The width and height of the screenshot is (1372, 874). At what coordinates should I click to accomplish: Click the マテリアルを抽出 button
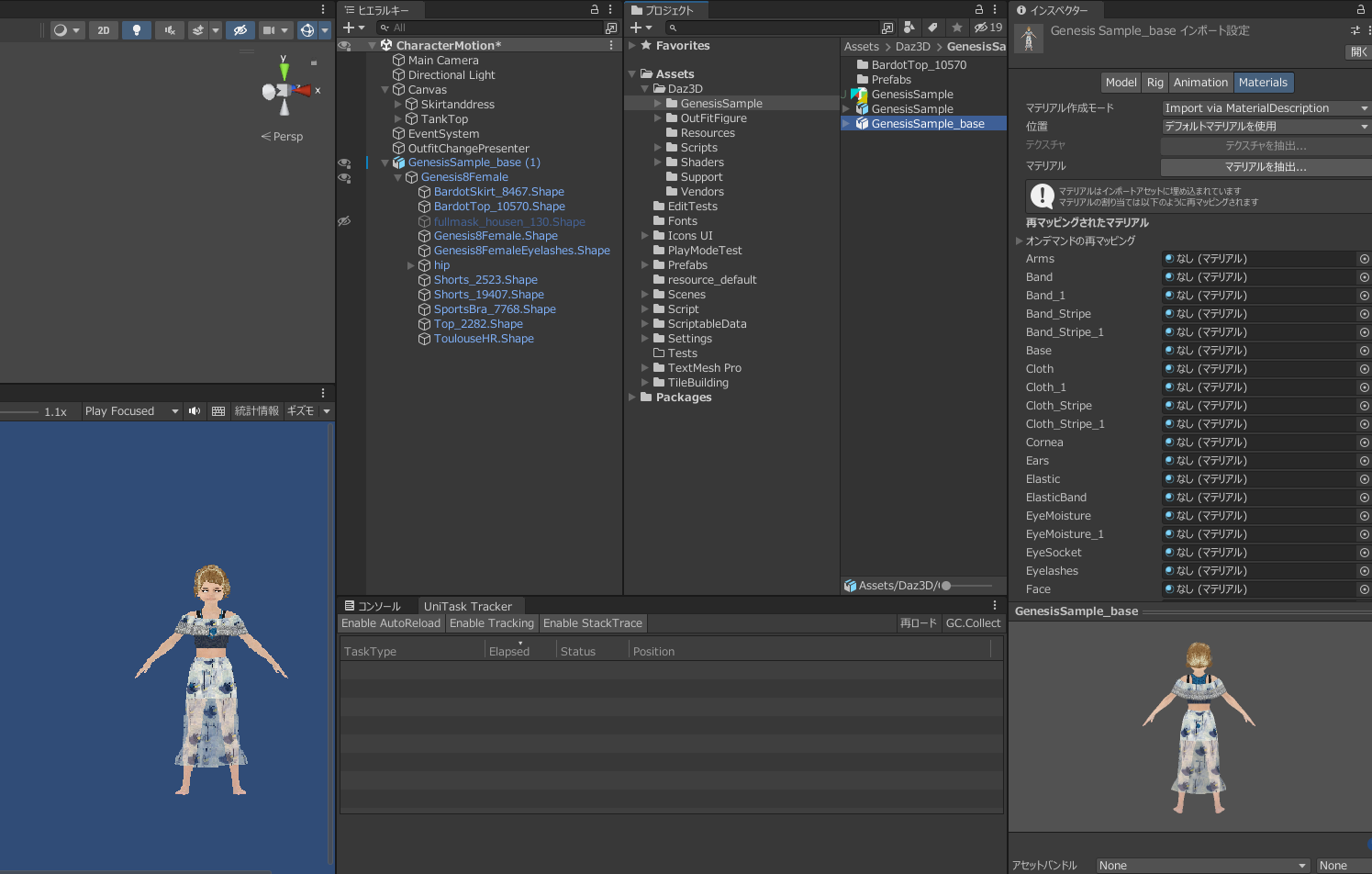pos(1265,167)
